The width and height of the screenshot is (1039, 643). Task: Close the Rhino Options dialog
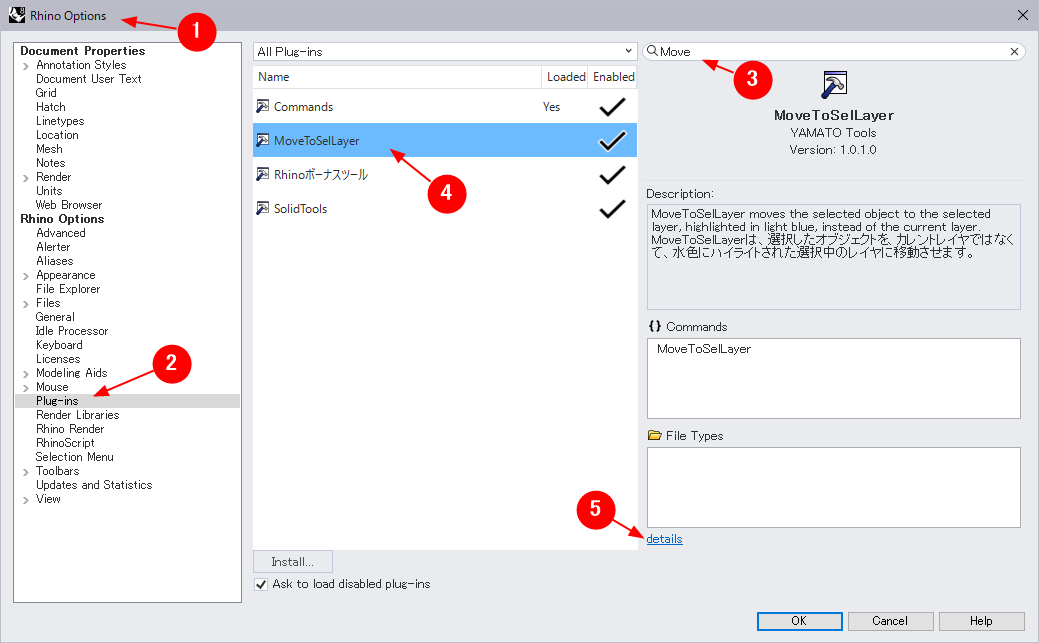(x=1022, y=15)
